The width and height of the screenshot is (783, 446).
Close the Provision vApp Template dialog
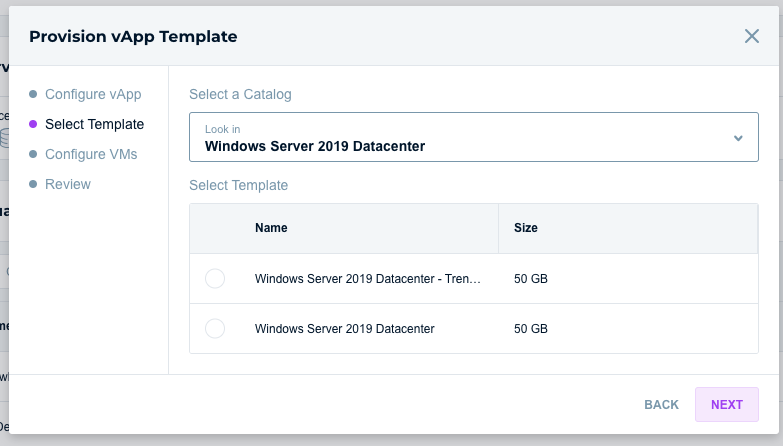click(x=751, y=37)
